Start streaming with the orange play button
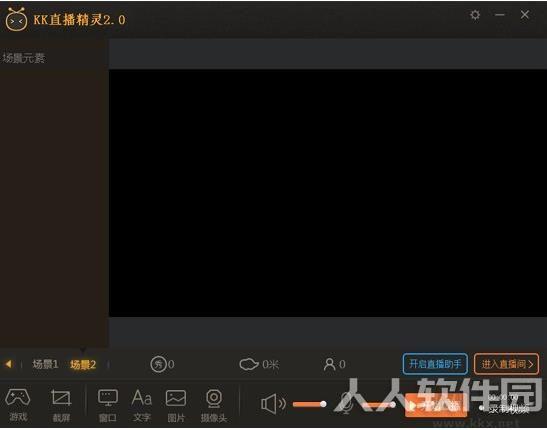The image size is (547, 430). (436, 406)
